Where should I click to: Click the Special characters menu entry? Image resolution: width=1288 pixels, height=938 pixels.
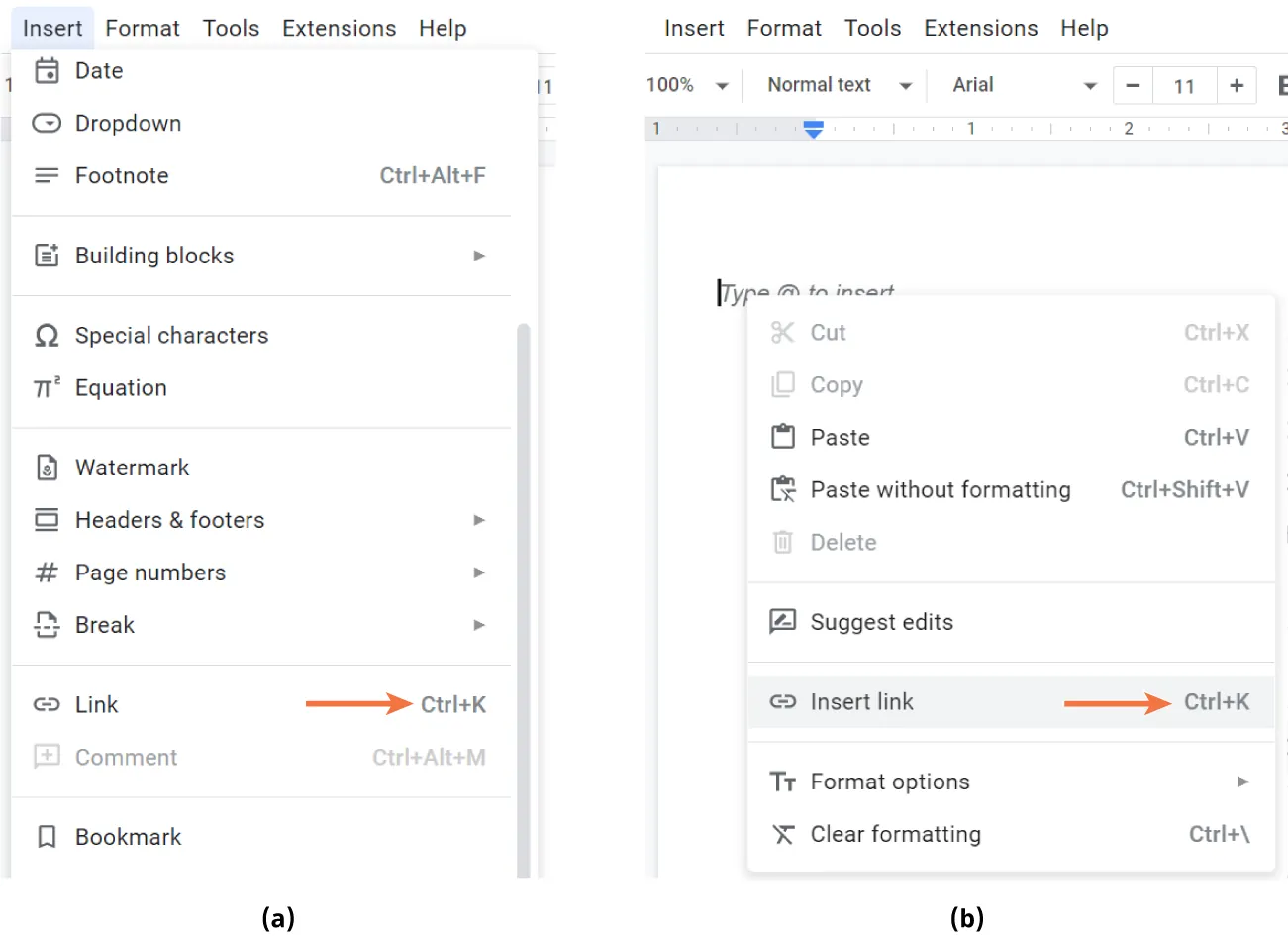(x=171, y=335)
